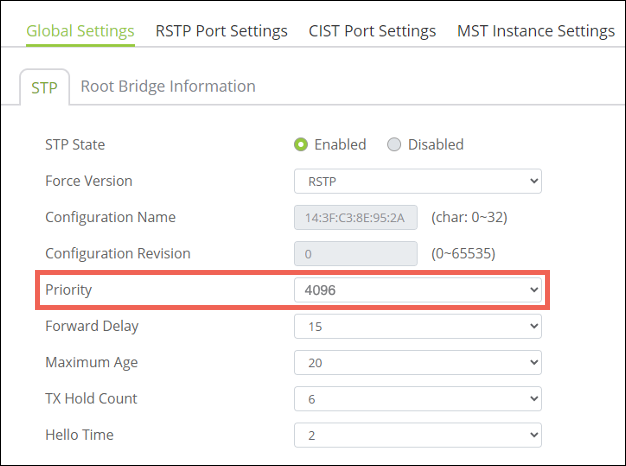
Task: Select the Enabled radio button for STP State
Action: click(301, 145)
